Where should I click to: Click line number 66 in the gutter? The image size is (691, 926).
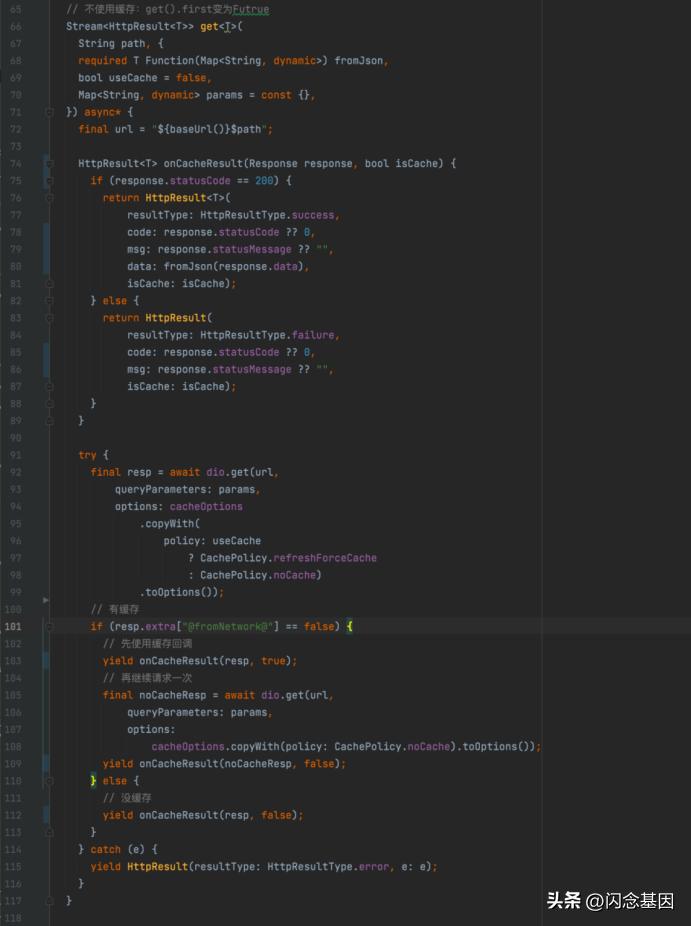point(15,27)
